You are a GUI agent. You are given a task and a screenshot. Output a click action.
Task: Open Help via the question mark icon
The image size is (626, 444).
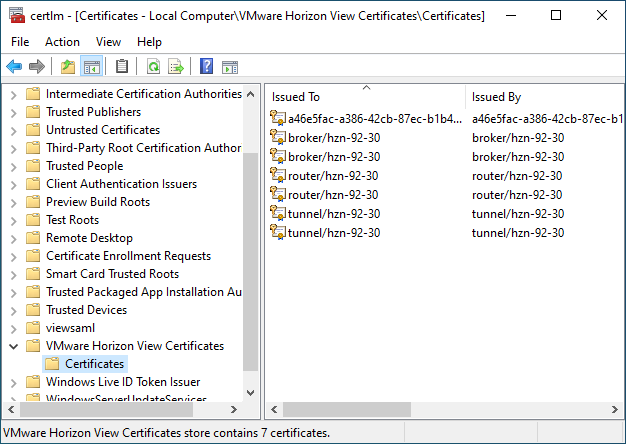(206, 67)
